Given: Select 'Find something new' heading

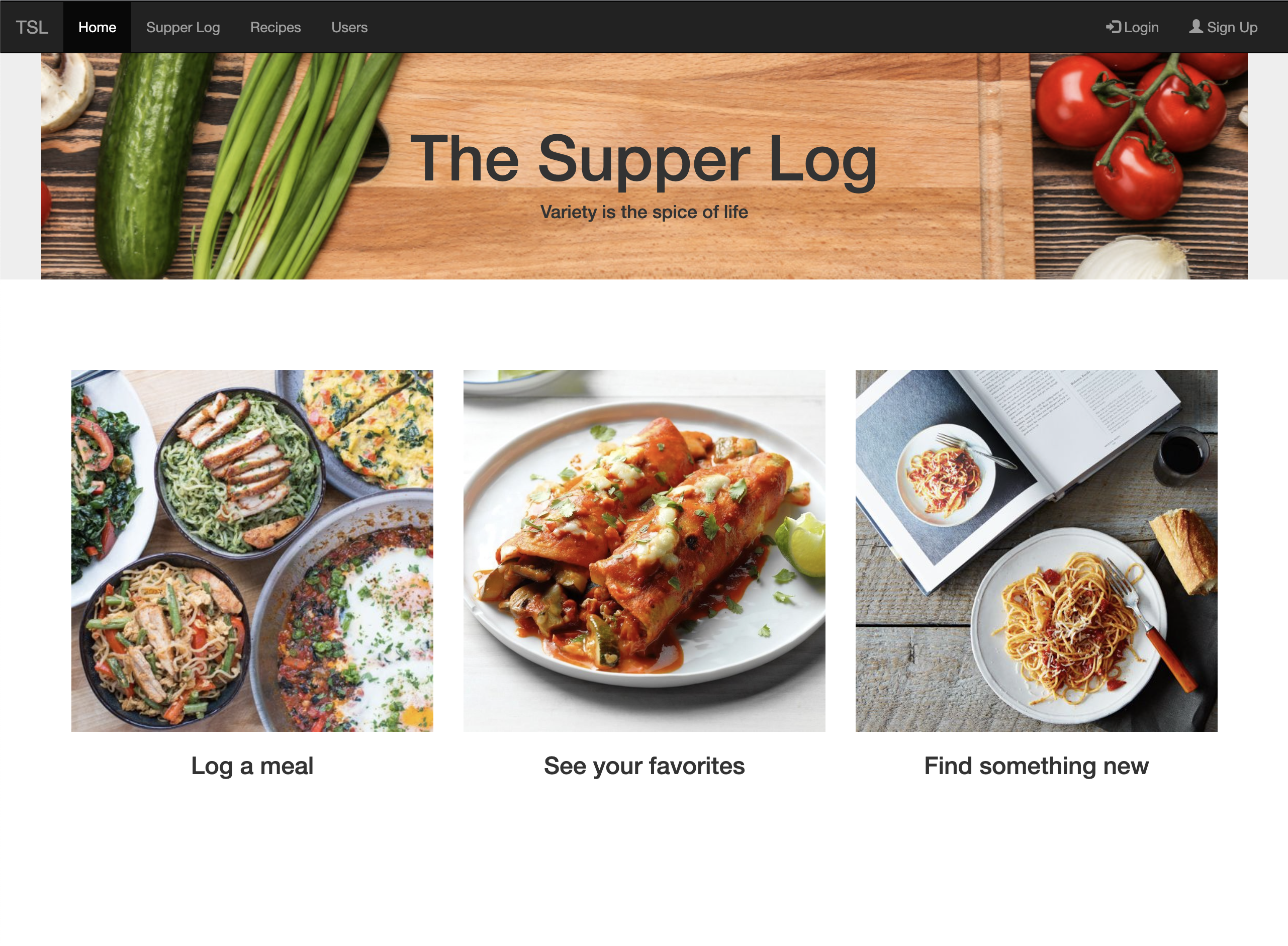Looking at the screenshot, I should 1036,766.
